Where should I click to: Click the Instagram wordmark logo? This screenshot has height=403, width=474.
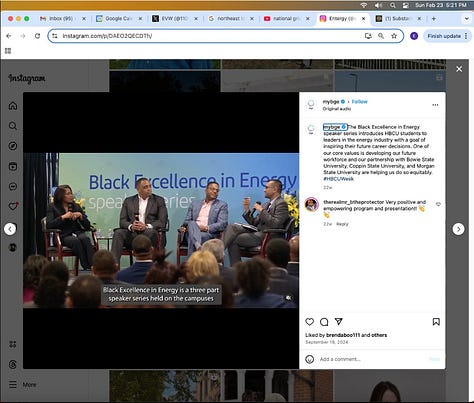[x=27, y=78]
